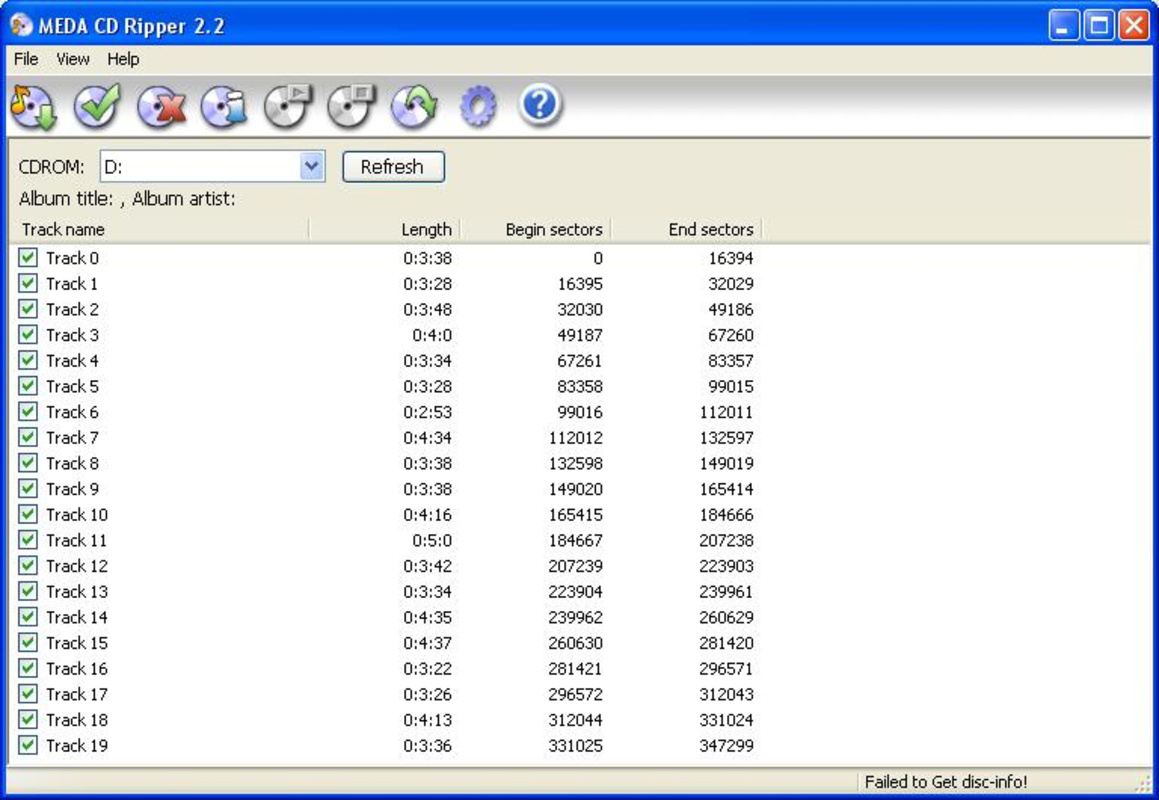Click length value 0:2:53 of Track 6

pos(427,412)
